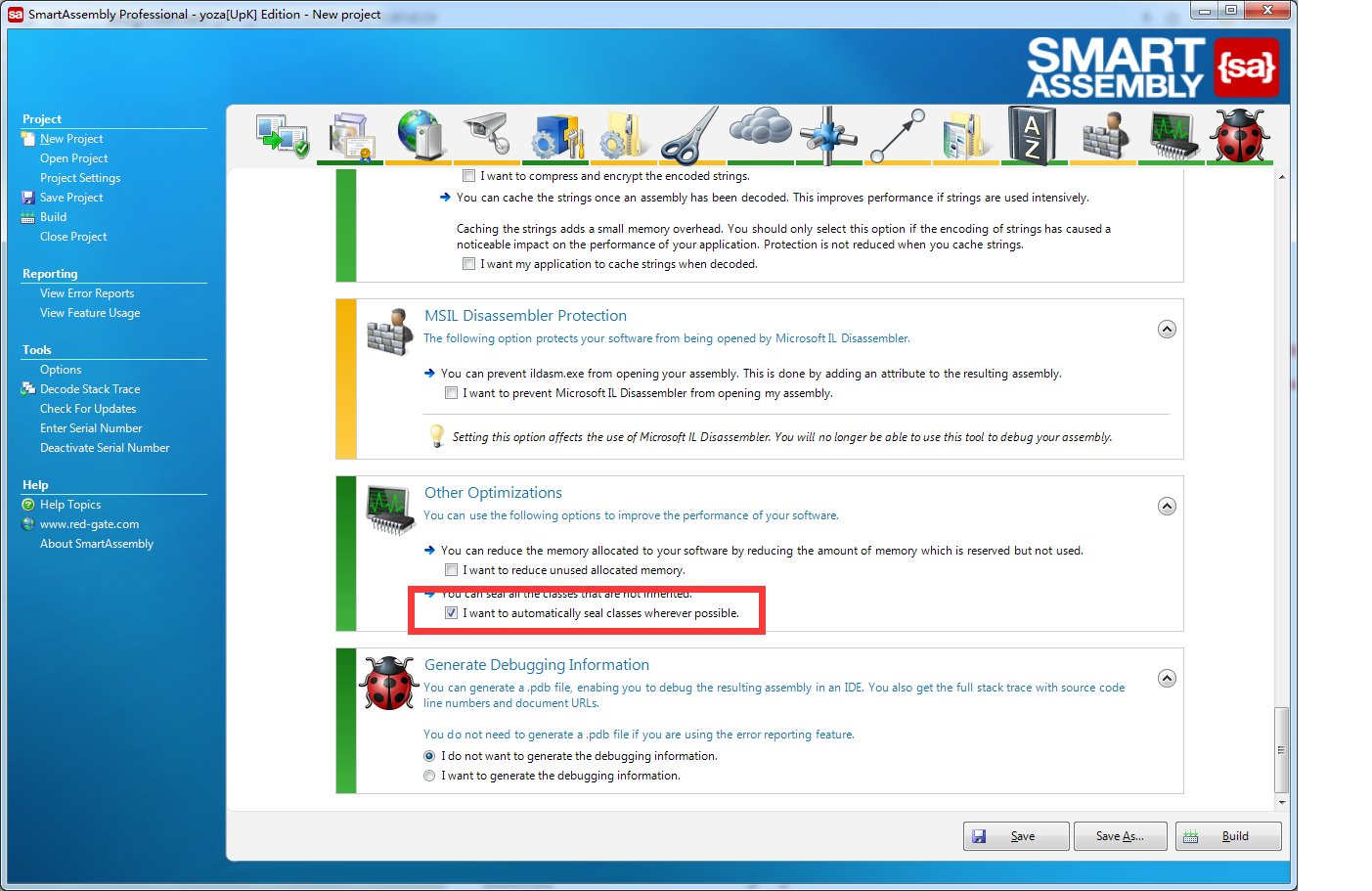Tick prevent Microsoft IL Disassembler checkbox
1372x891 pixels.
[x=451, y=393]
